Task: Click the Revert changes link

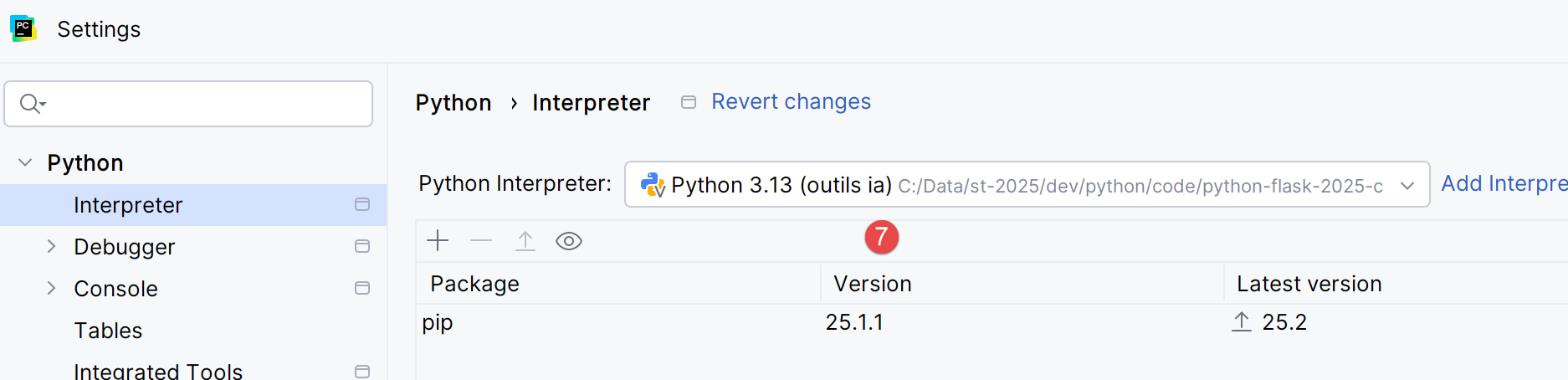Action: (791, 102)
